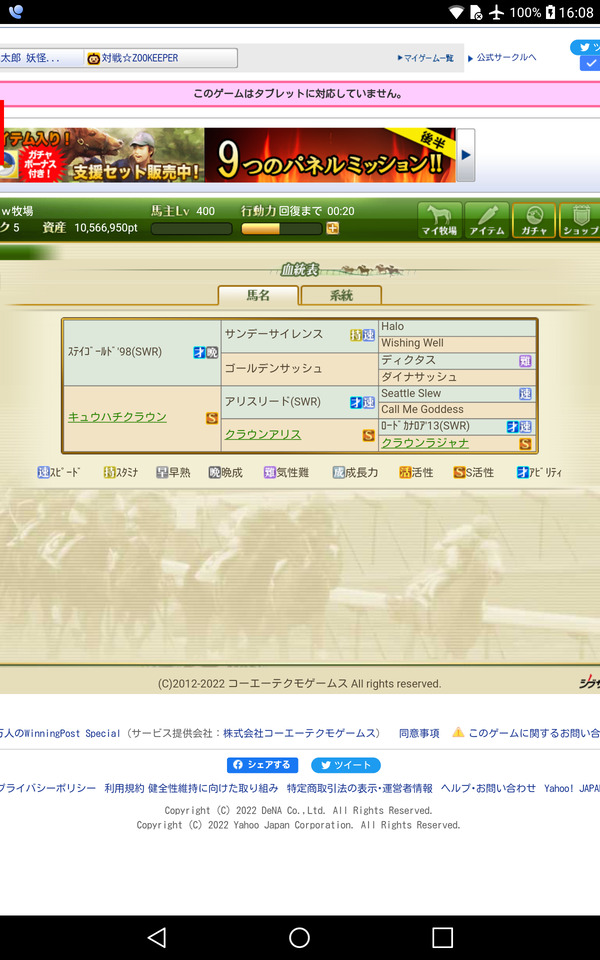Click the 才 icon beside ロードカナロア'13

(x=512, y=427)
